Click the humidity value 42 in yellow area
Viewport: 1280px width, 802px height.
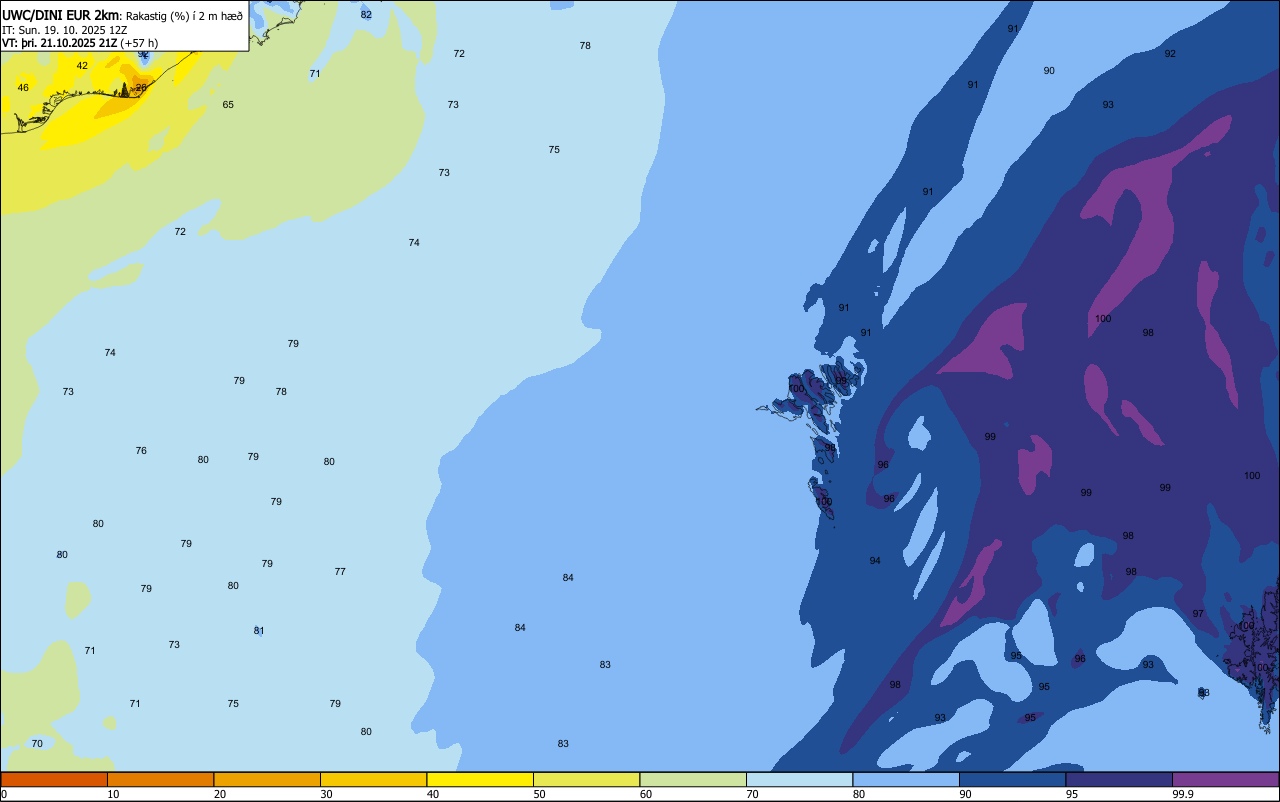82,66
